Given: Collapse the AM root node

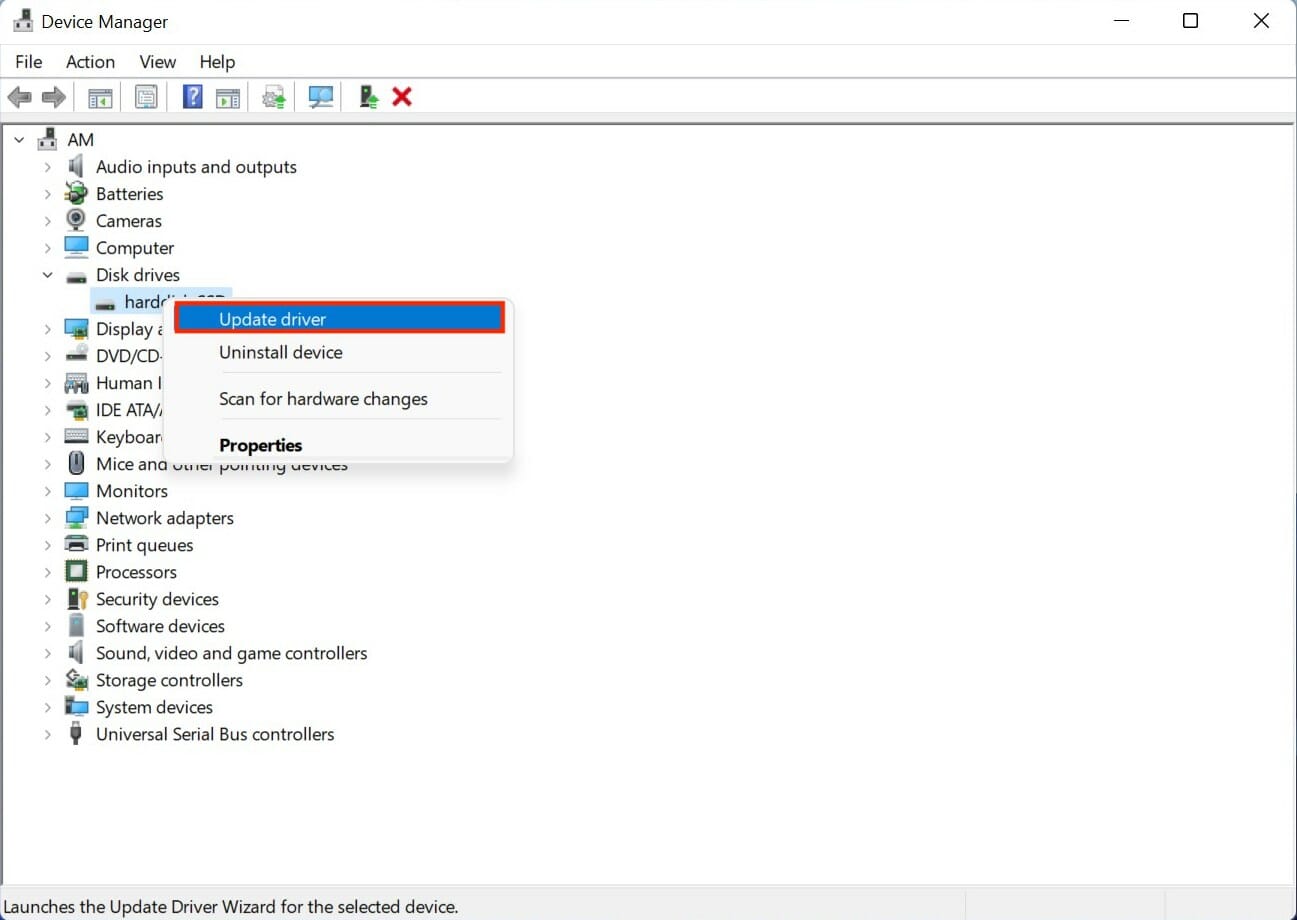Looking at the screenshot, I should (19, 140).
